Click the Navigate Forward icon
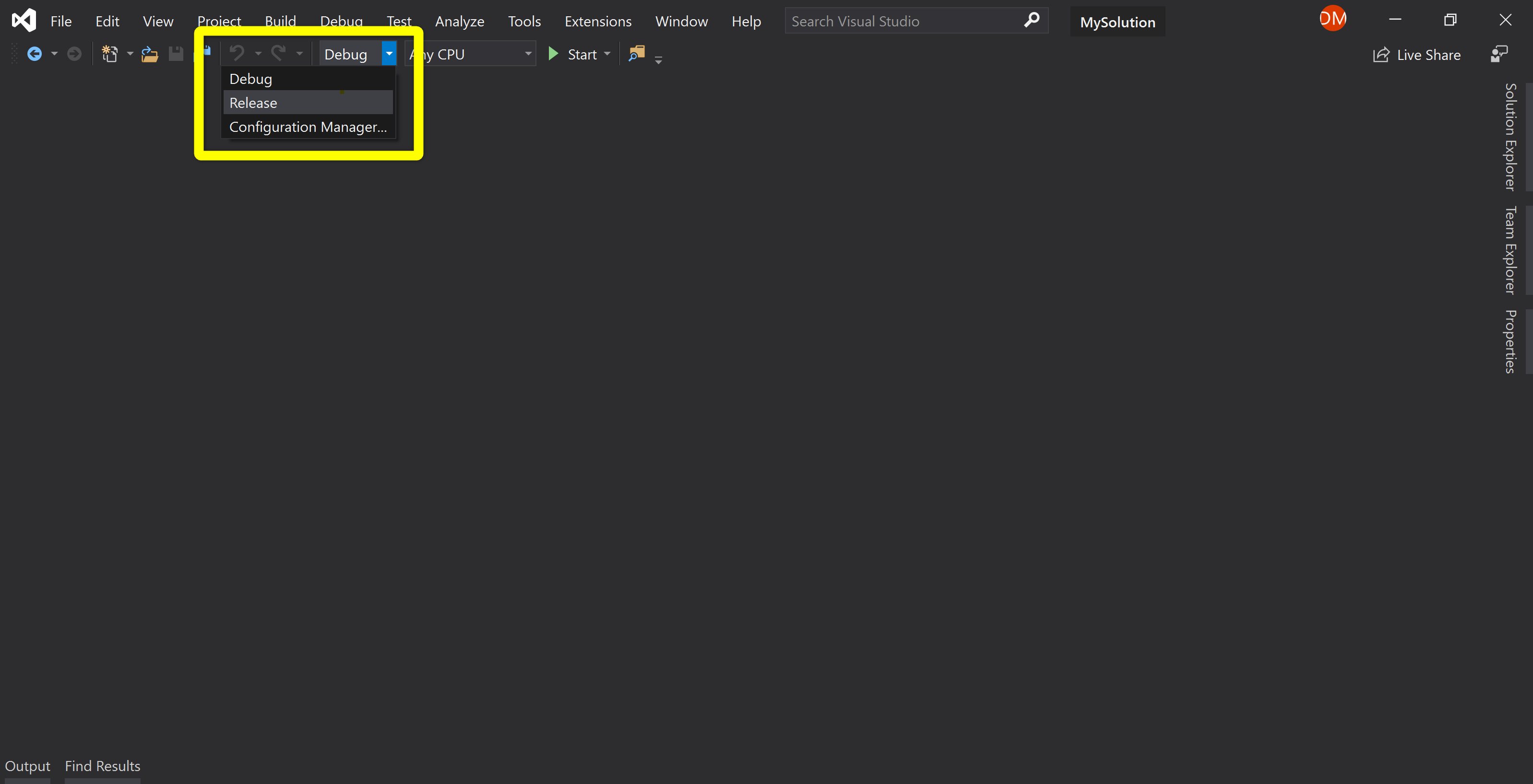Viewport: 1533px width, 784px height. coord(74,53)
